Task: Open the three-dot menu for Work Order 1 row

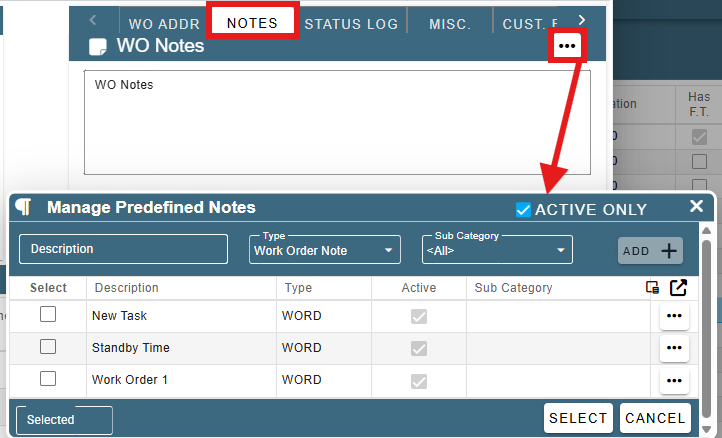Action: (x=674, y=380)
